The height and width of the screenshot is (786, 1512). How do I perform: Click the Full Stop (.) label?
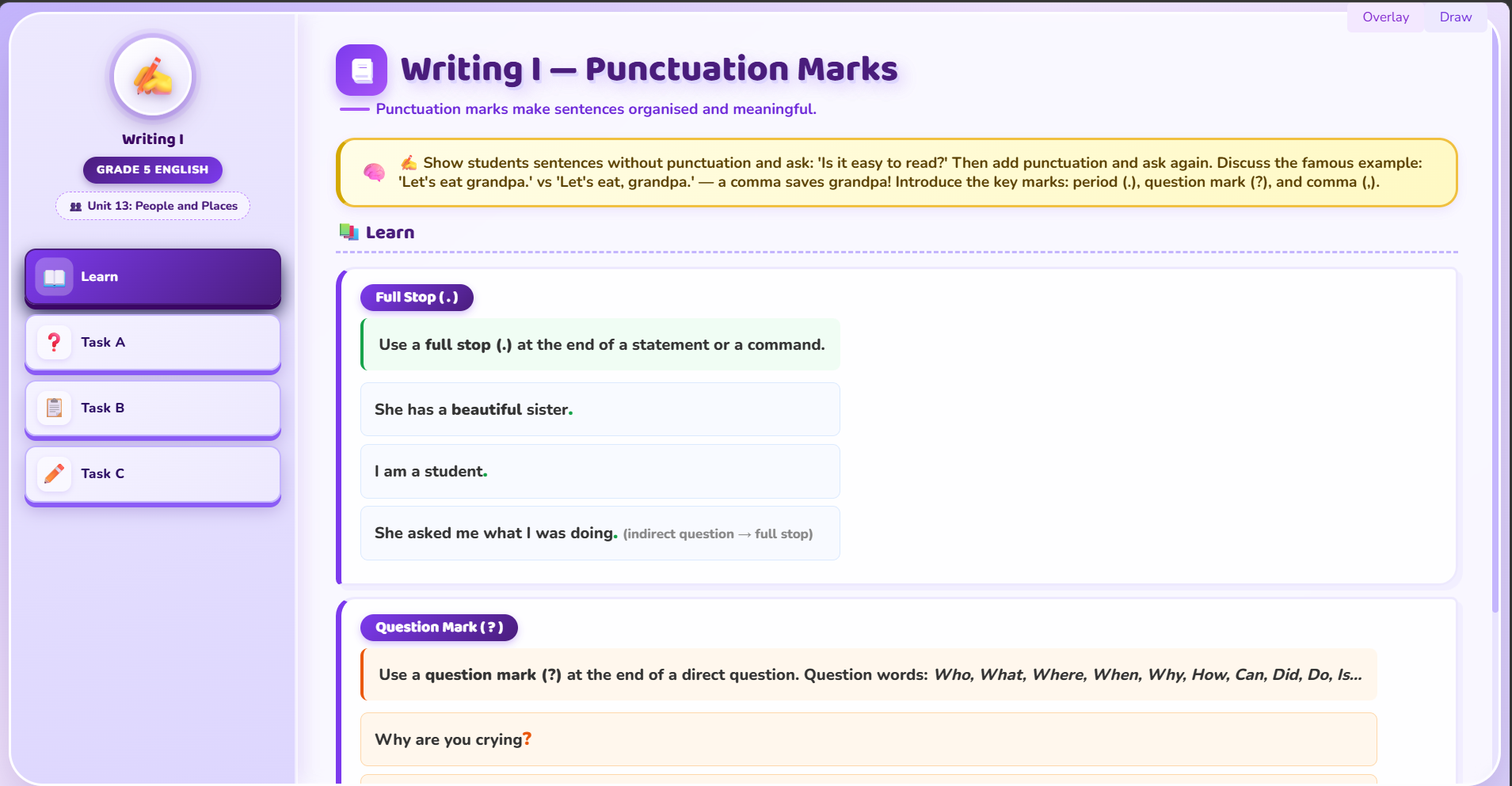tap(417, 298)
